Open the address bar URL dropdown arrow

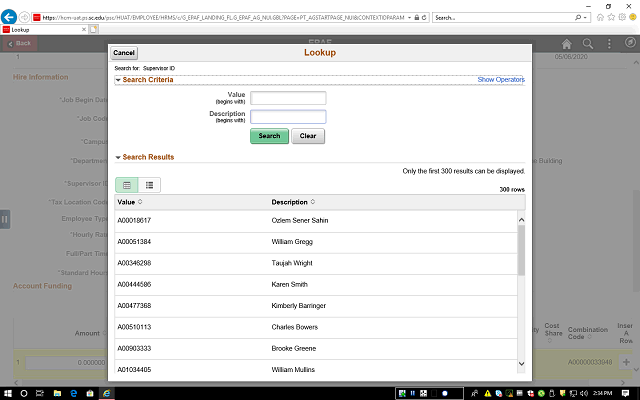pyautogui.click(x=409, y=18)
